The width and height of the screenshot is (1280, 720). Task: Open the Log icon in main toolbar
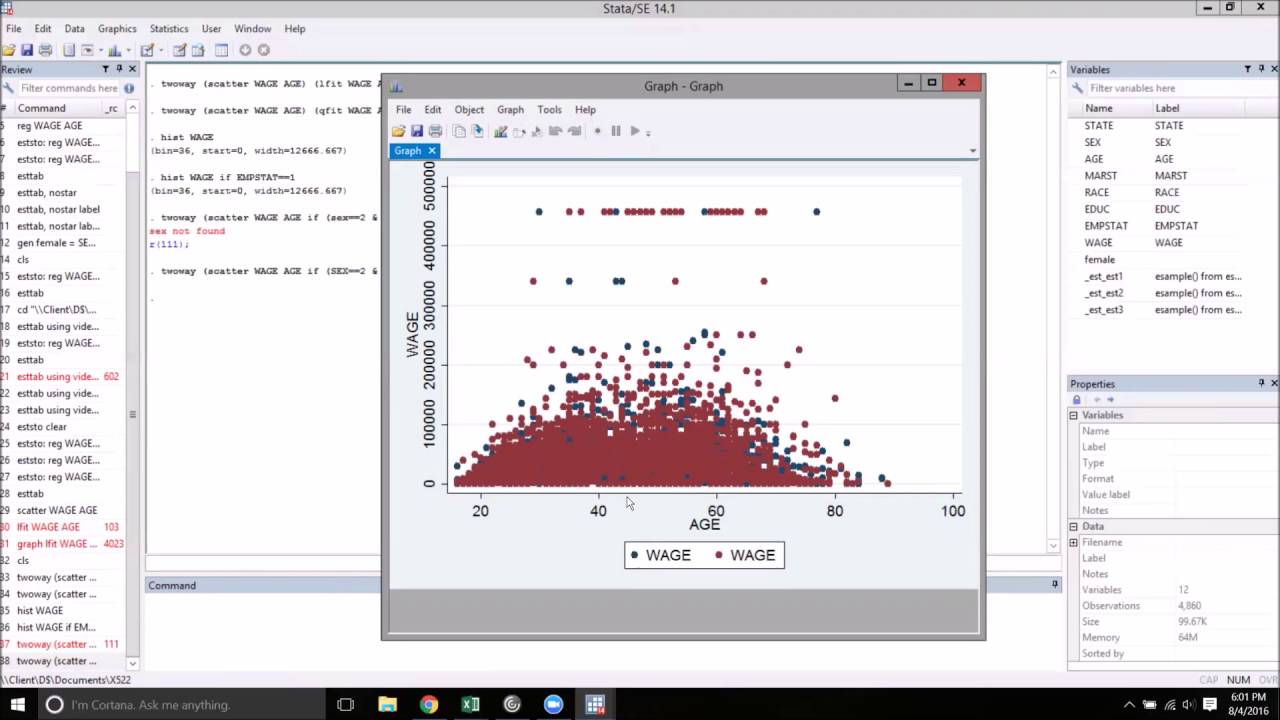click(69, 50)
